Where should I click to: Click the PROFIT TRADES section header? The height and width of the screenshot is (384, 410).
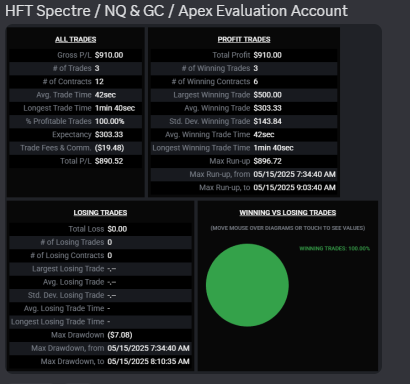coord(244,39)
